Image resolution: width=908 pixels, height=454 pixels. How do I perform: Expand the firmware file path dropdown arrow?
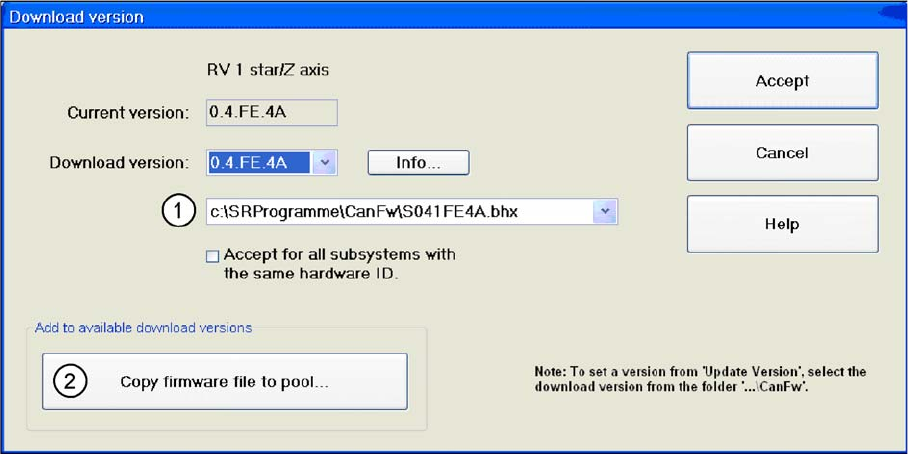point(605,212)
